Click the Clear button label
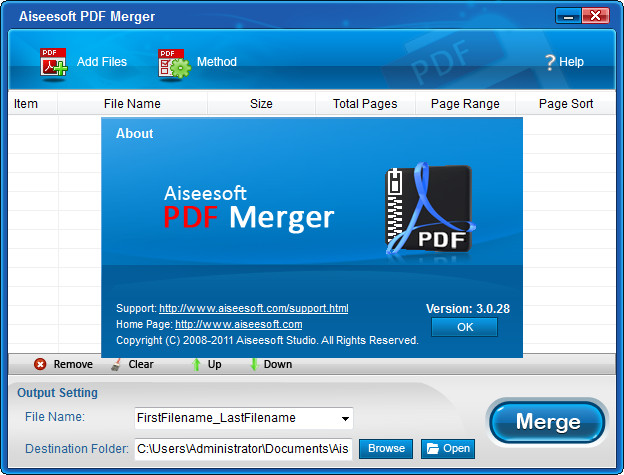The width and height of the screenshot is (624, 475). [x=141, y=364]
